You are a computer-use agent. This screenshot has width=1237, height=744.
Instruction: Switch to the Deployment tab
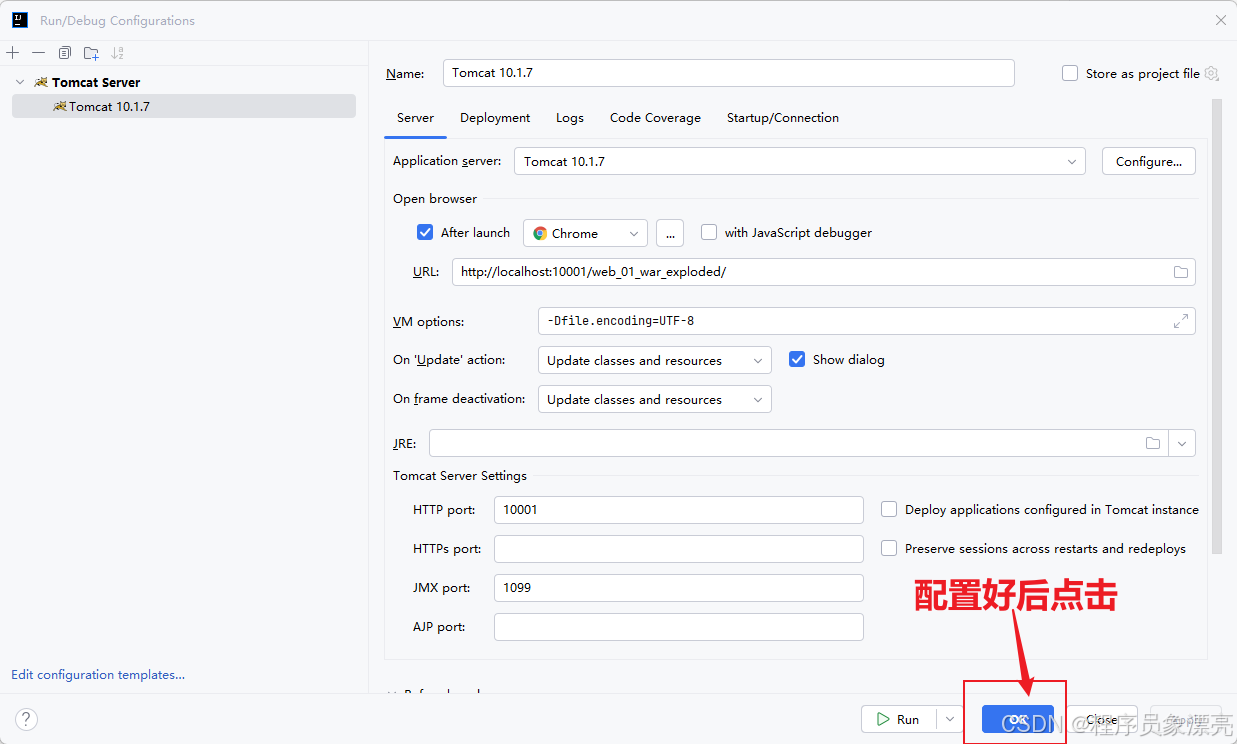click(495, 117)
